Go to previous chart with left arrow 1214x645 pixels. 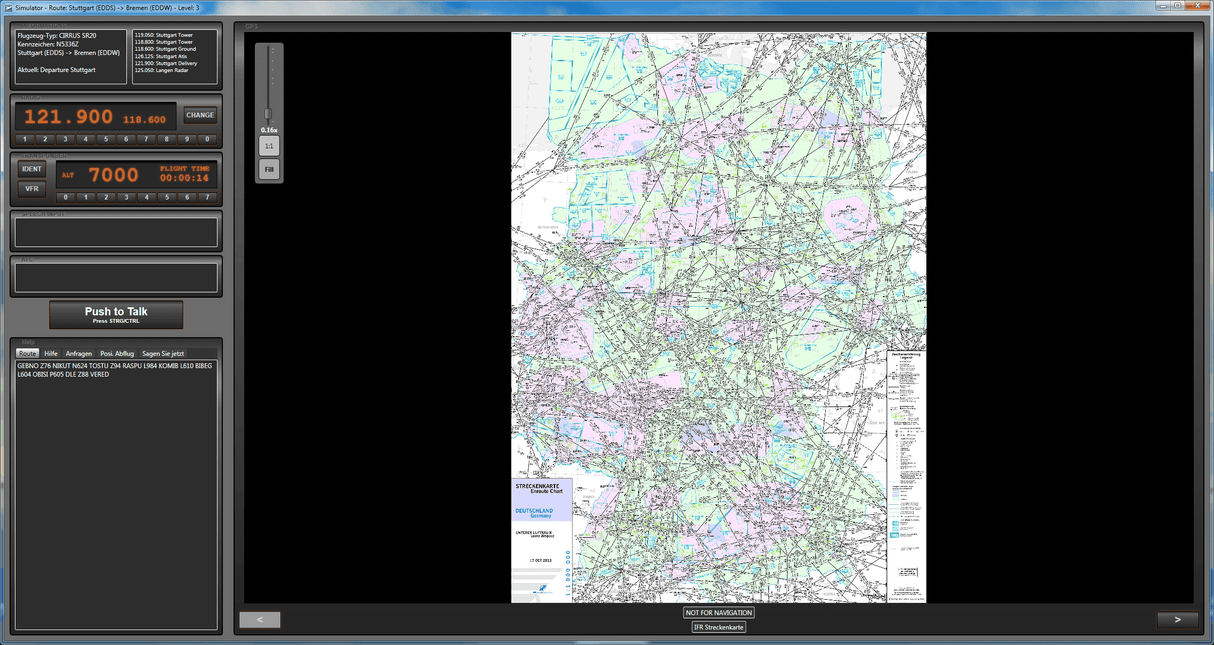tap(260, 620)
